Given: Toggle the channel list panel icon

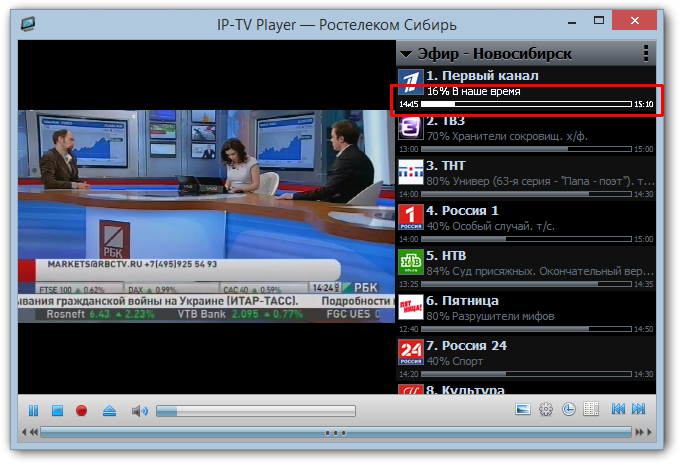Looking at the screenshot, I should click(x=591, y=409).
